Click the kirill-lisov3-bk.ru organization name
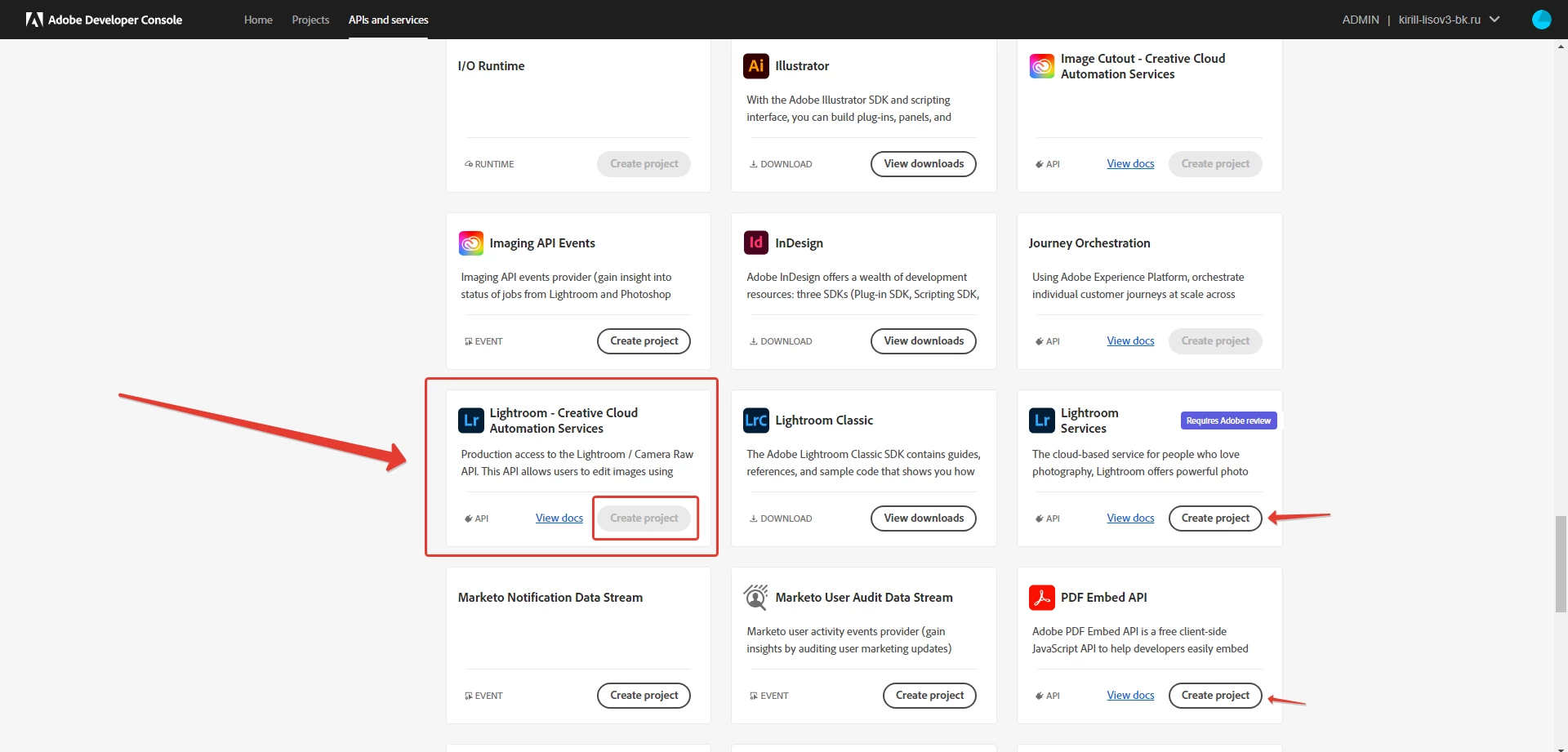This screenshot has height=752, width=1568. pyautogui.click(x=1439, y=20)
